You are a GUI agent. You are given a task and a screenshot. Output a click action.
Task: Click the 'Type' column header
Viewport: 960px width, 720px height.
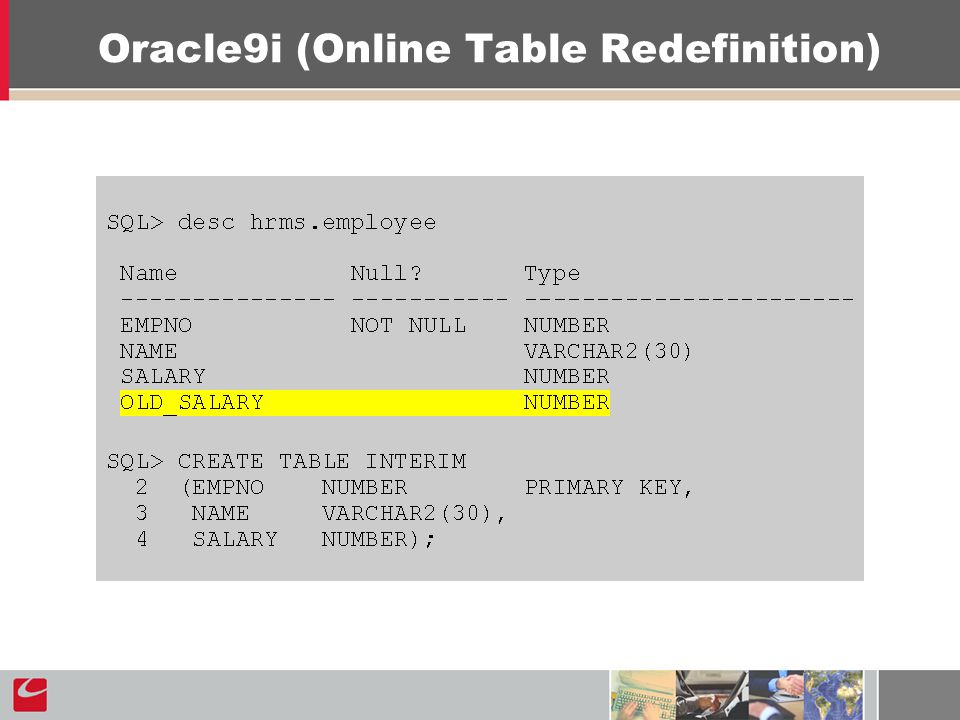[552, 274]
